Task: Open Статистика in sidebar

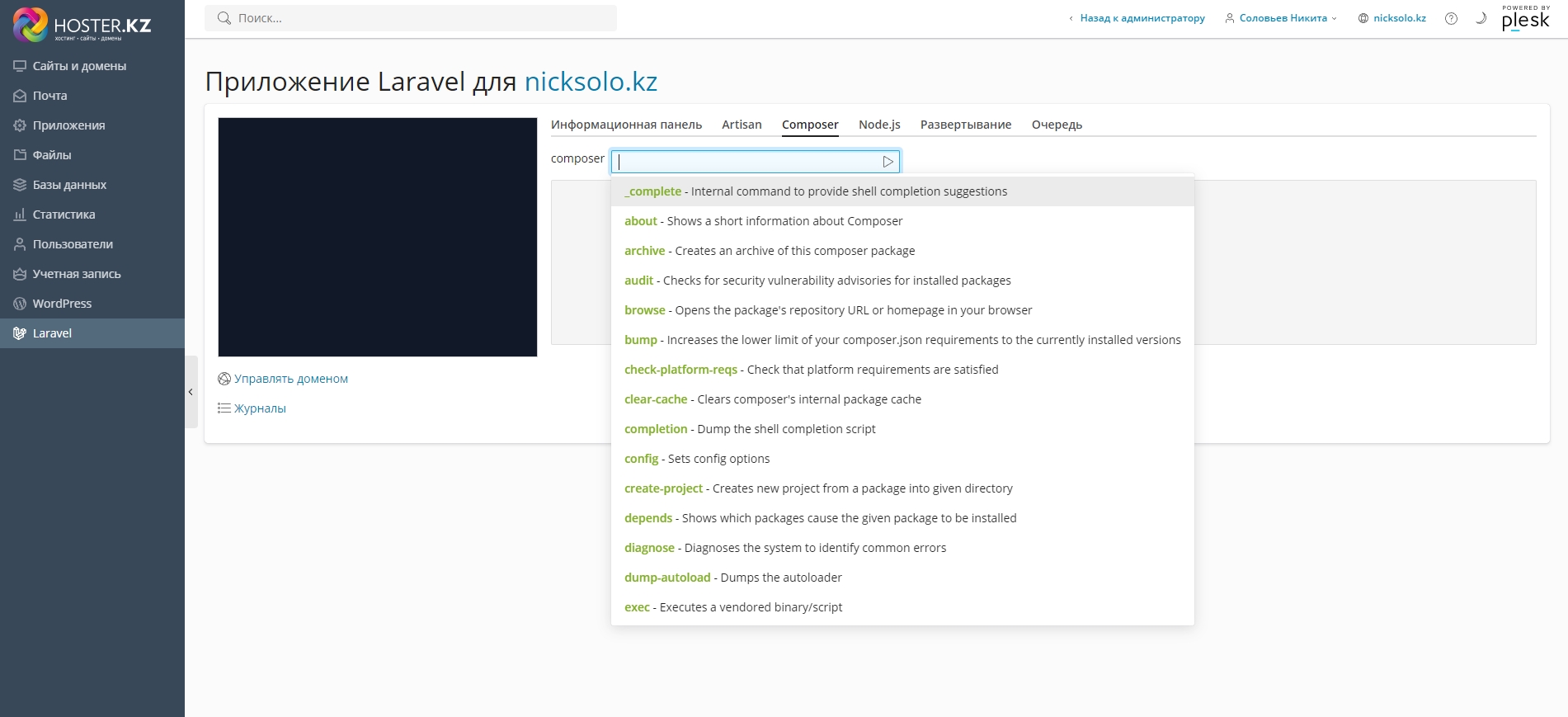Action: click(92, 215)
